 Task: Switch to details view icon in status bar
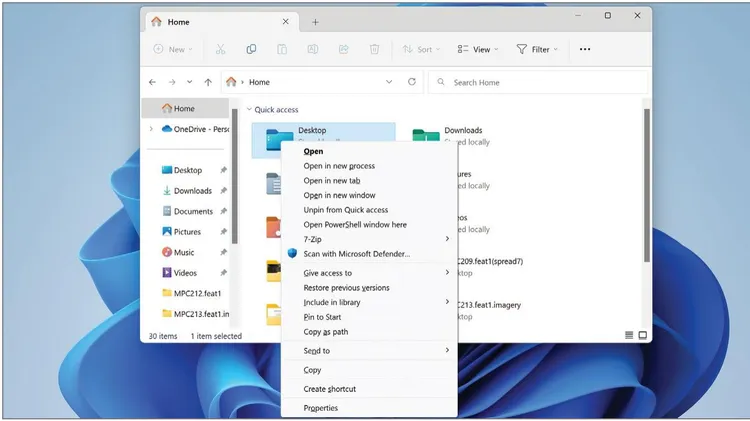[x=629, y=335]
